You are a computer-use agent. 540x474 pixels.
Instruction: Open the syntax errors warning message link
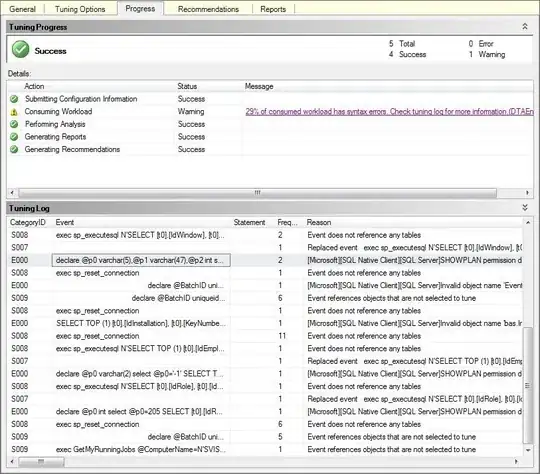(389, 112)
